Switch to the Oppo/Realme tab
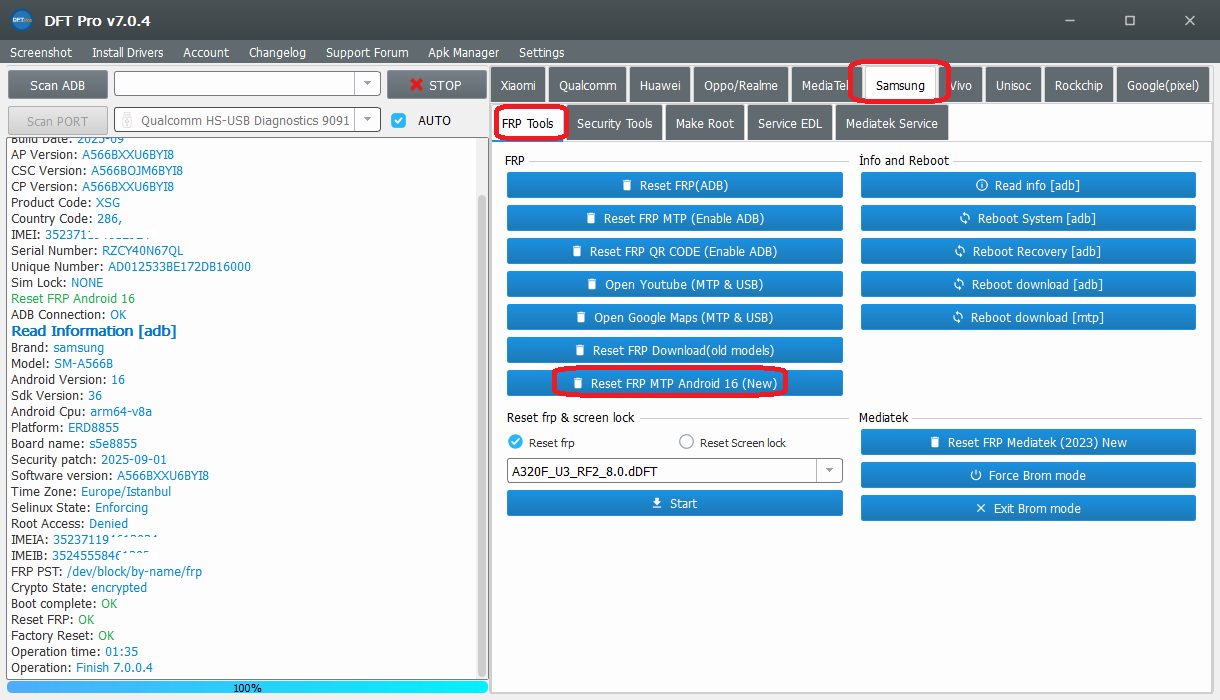 741,85
